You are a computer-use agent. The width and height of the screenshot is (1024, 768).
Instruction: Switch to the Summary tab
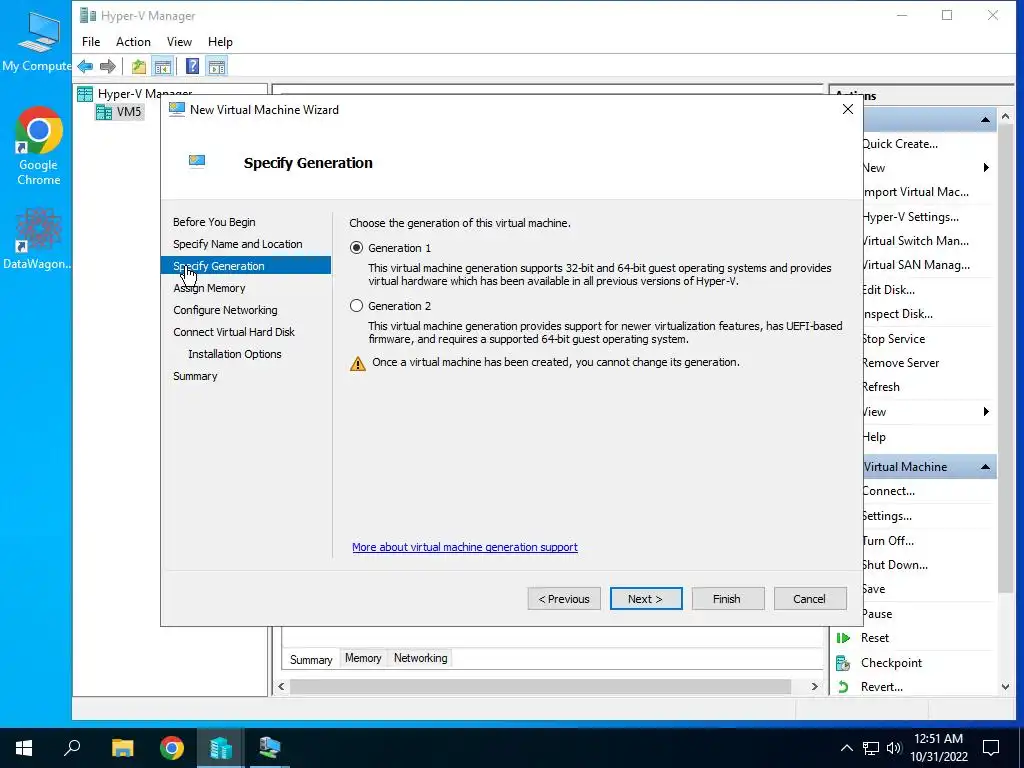pyautogui.click(x=311, y=660)
